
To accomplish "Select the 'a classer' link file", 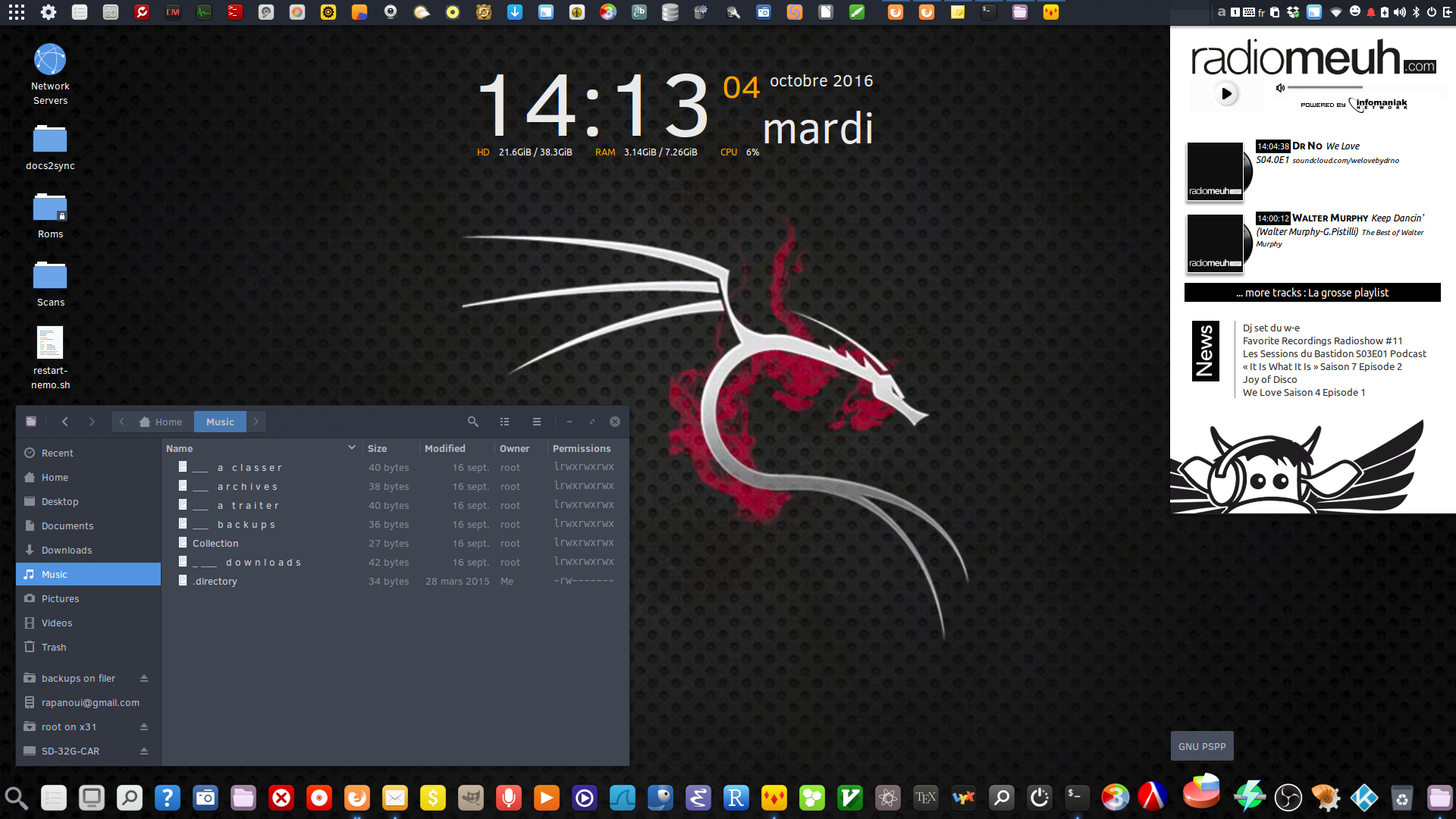I will tap(396, 467).
